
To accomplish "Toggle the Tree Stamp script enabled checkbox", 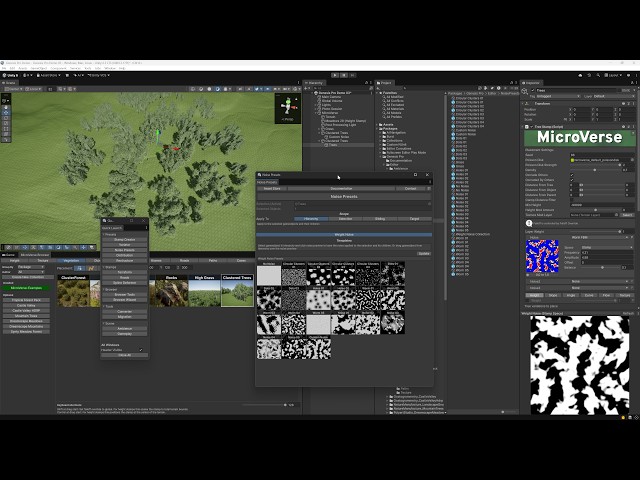I will pos(531,127).
